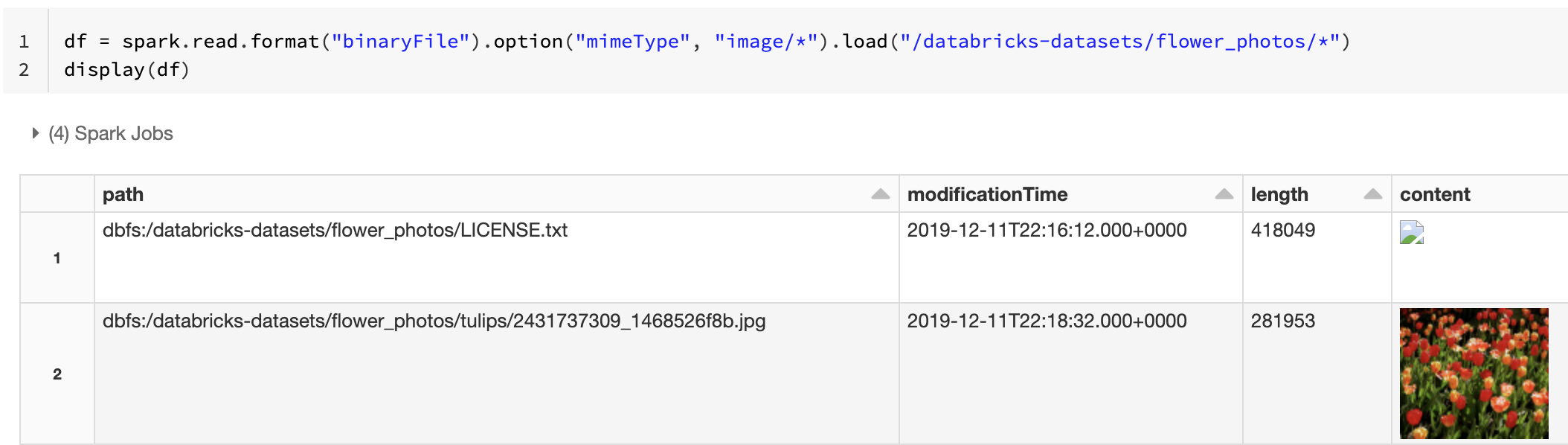
Task: Click the content column header
Action: (1435, 194)
